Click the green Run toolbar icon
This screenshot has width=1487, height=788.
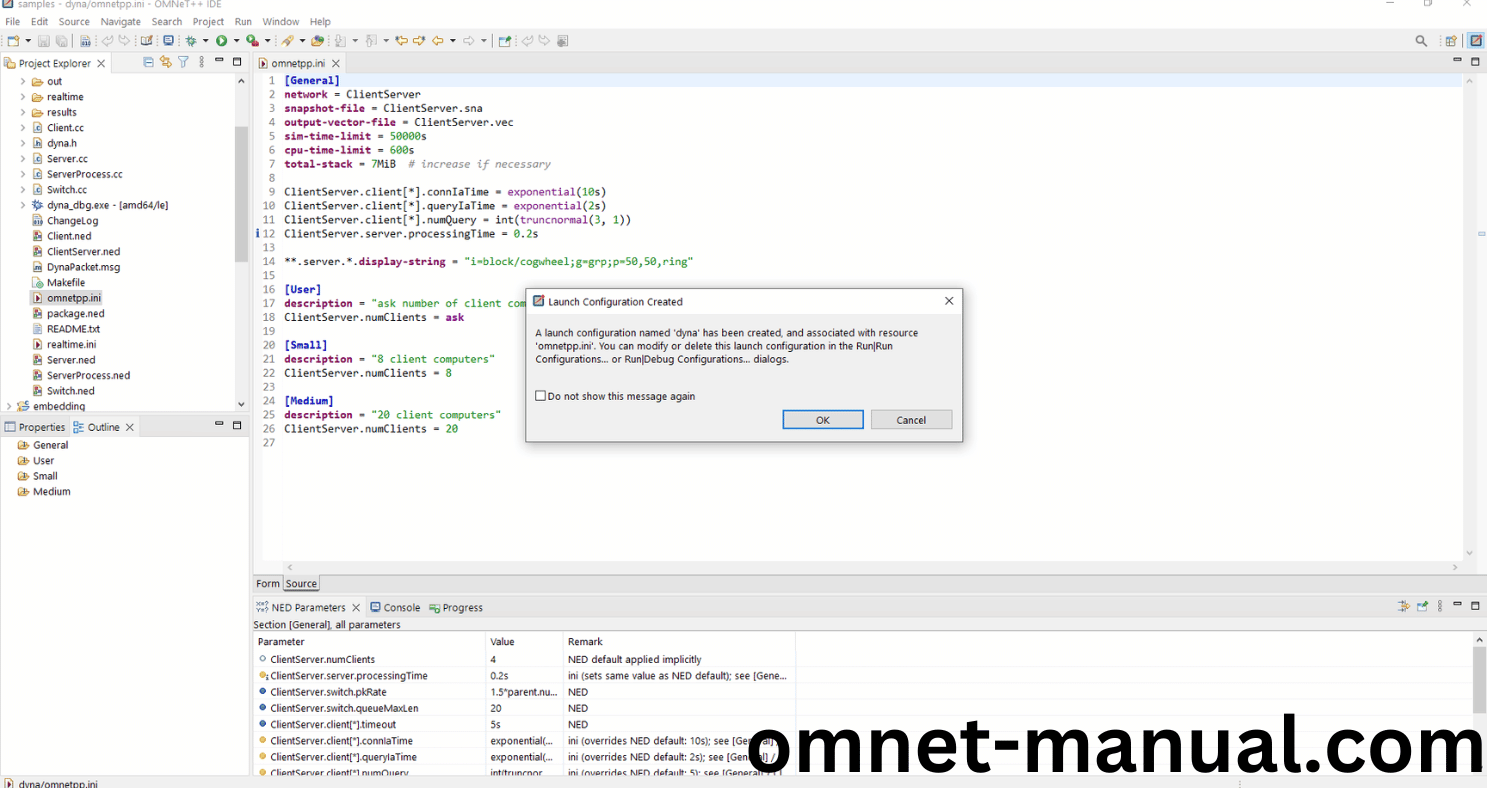click(x=221, y=41)
